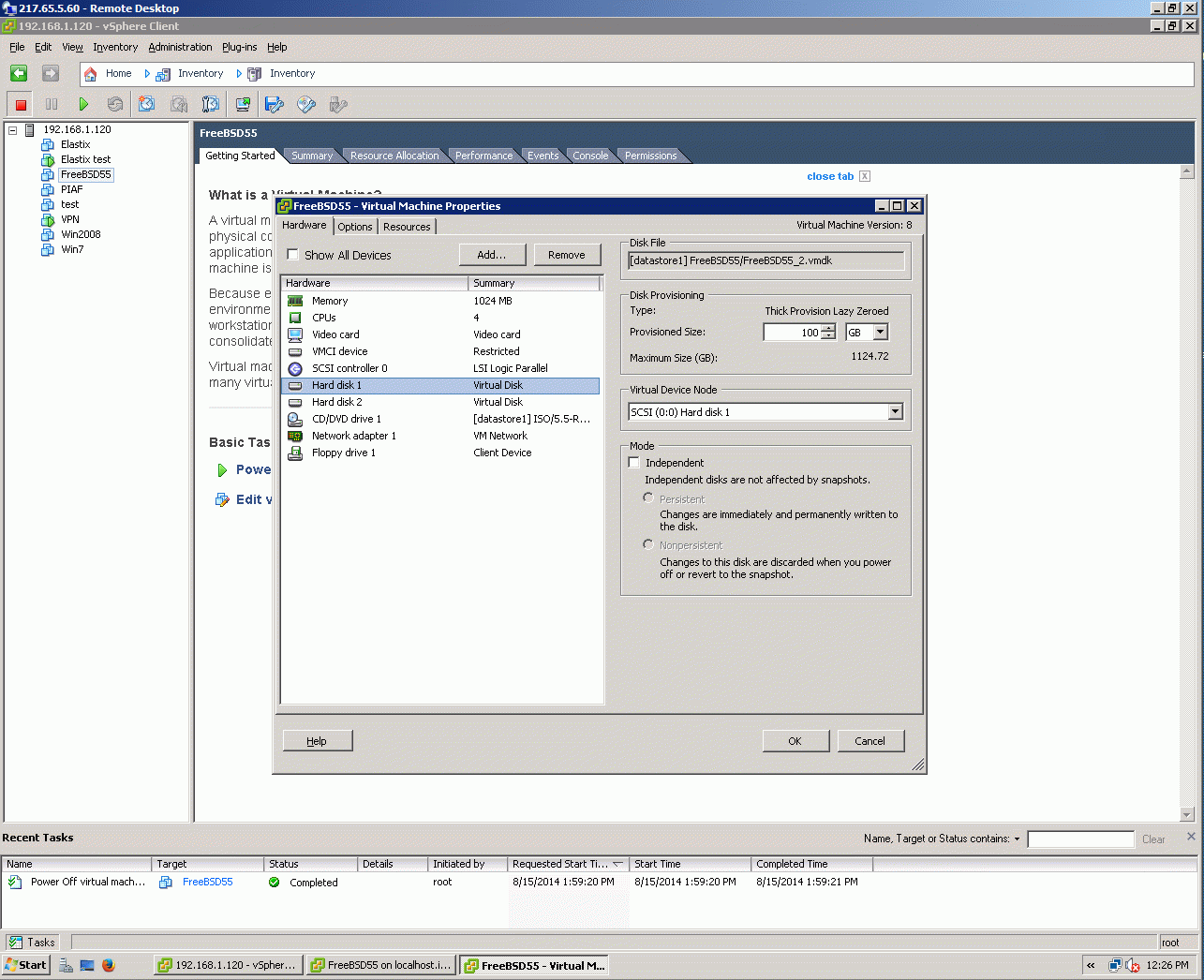Select Hard disk 2 in hardware list
1204x980 pixels.
click(x=440, y=402)
